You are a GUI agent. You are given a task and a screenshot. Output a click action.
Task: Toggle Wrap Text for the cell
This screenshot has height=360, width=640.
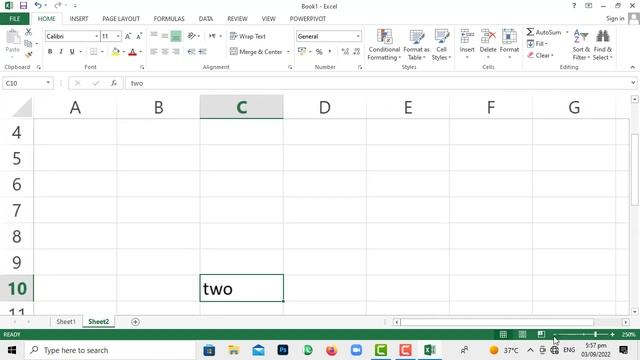click(x=248, y=36)
